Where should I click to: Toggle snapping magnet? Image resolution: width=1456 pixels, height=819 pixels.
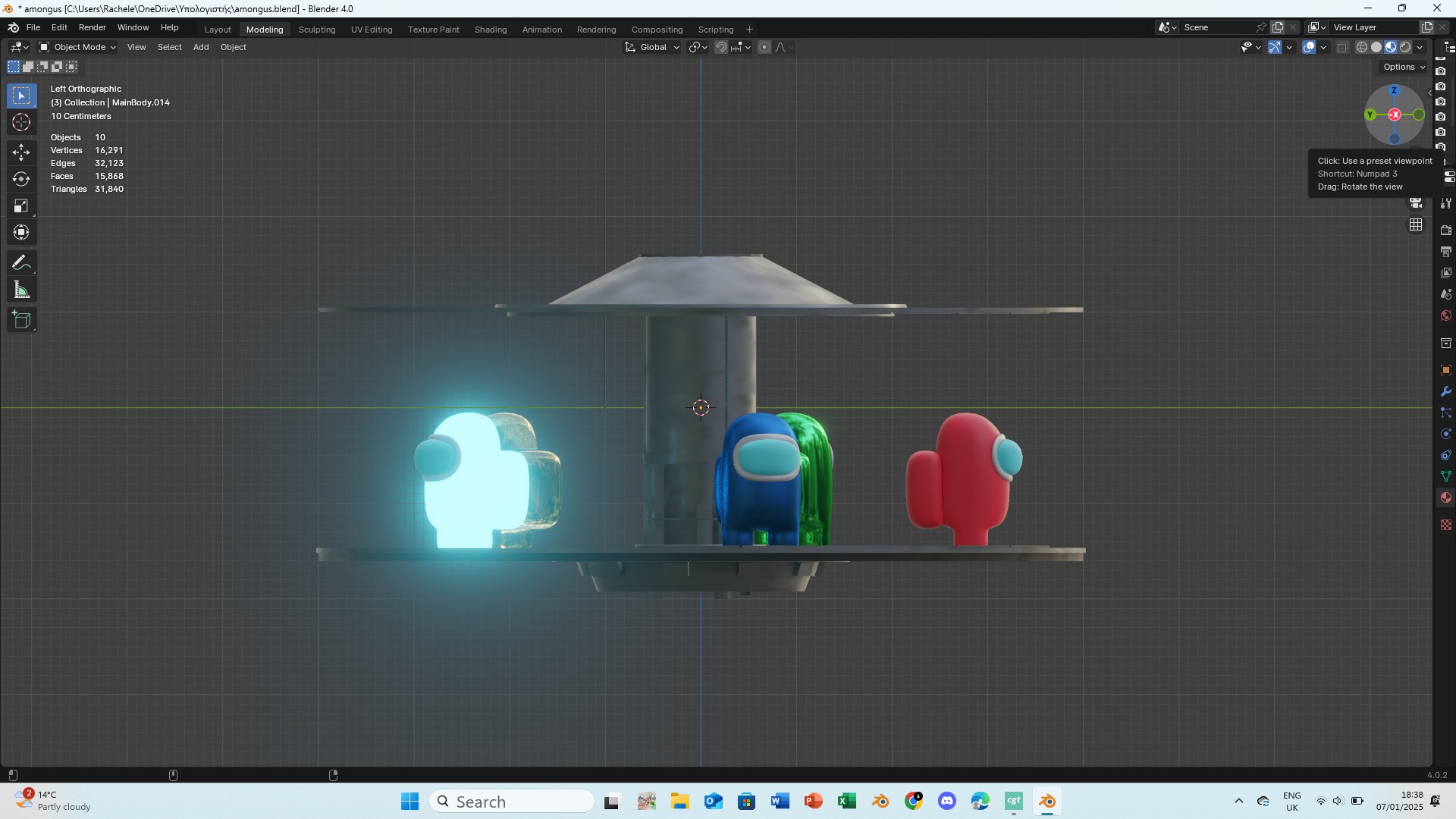(x=721, y=47)
